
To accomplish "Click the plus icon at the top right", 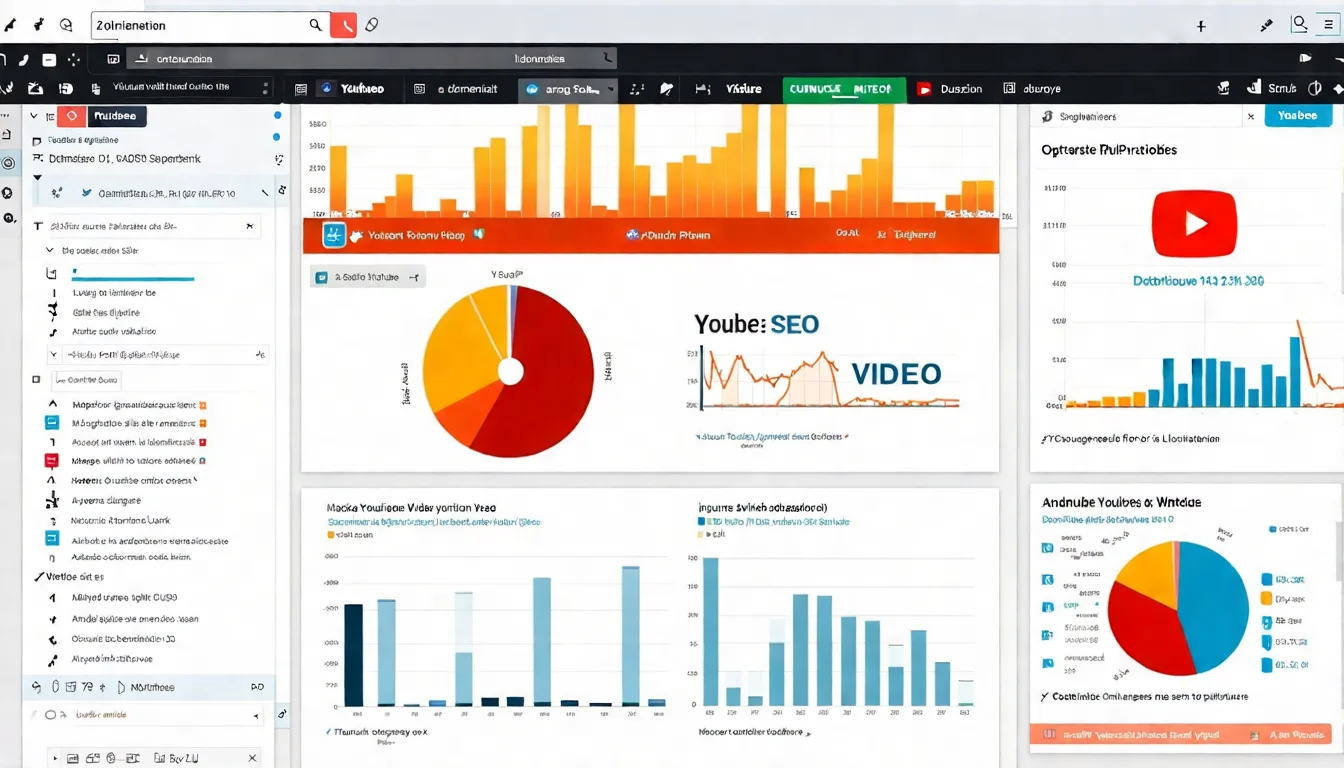I will click(x=1200, y=26).
